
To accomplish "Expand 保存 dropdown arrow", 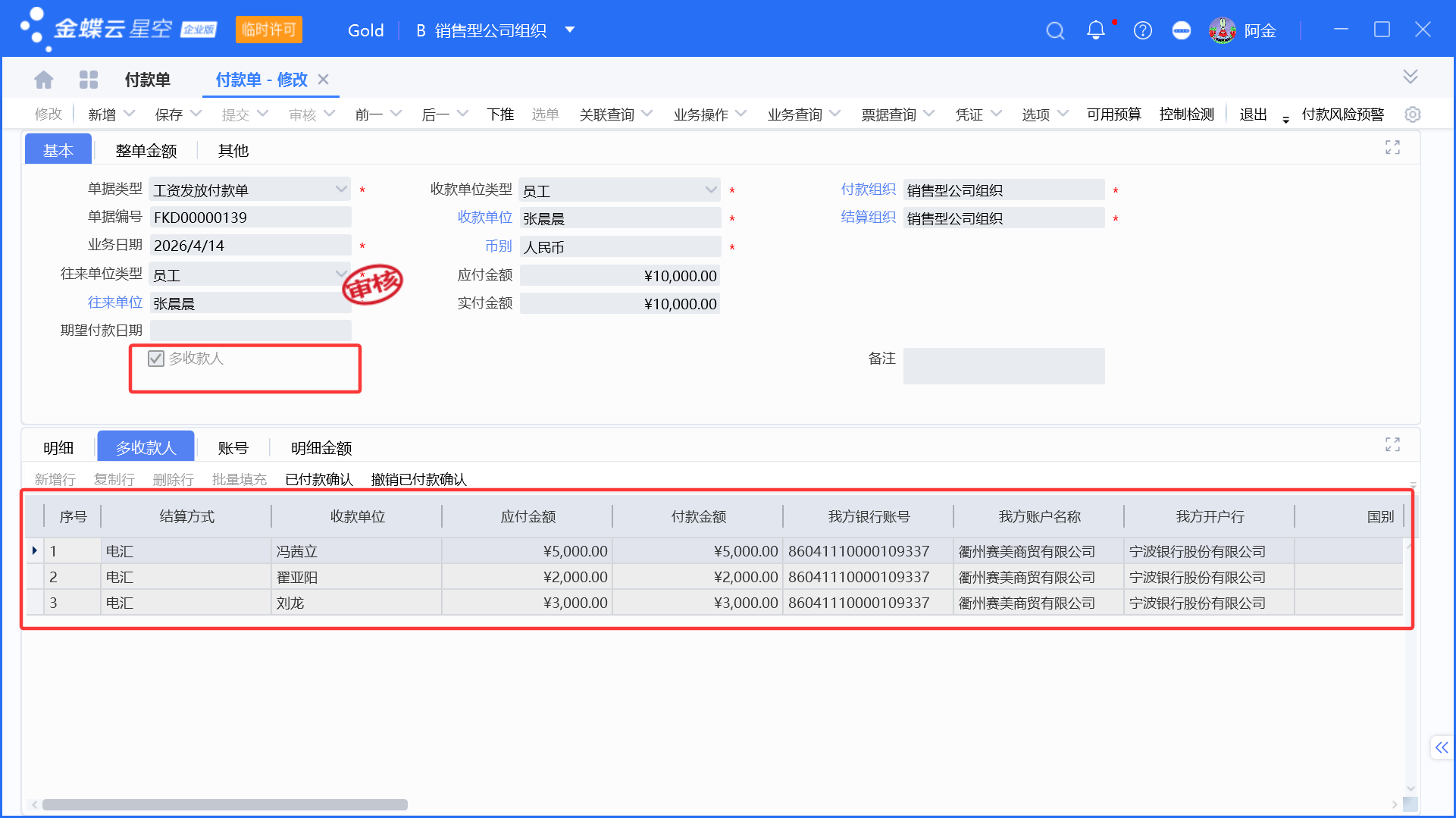I will [196, 114].
